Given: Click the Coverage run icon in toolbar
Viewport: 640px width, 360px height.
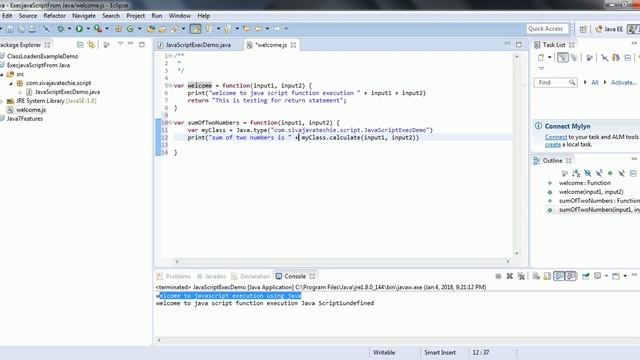Looking at the screenshot, I should (x=98, y=29).
